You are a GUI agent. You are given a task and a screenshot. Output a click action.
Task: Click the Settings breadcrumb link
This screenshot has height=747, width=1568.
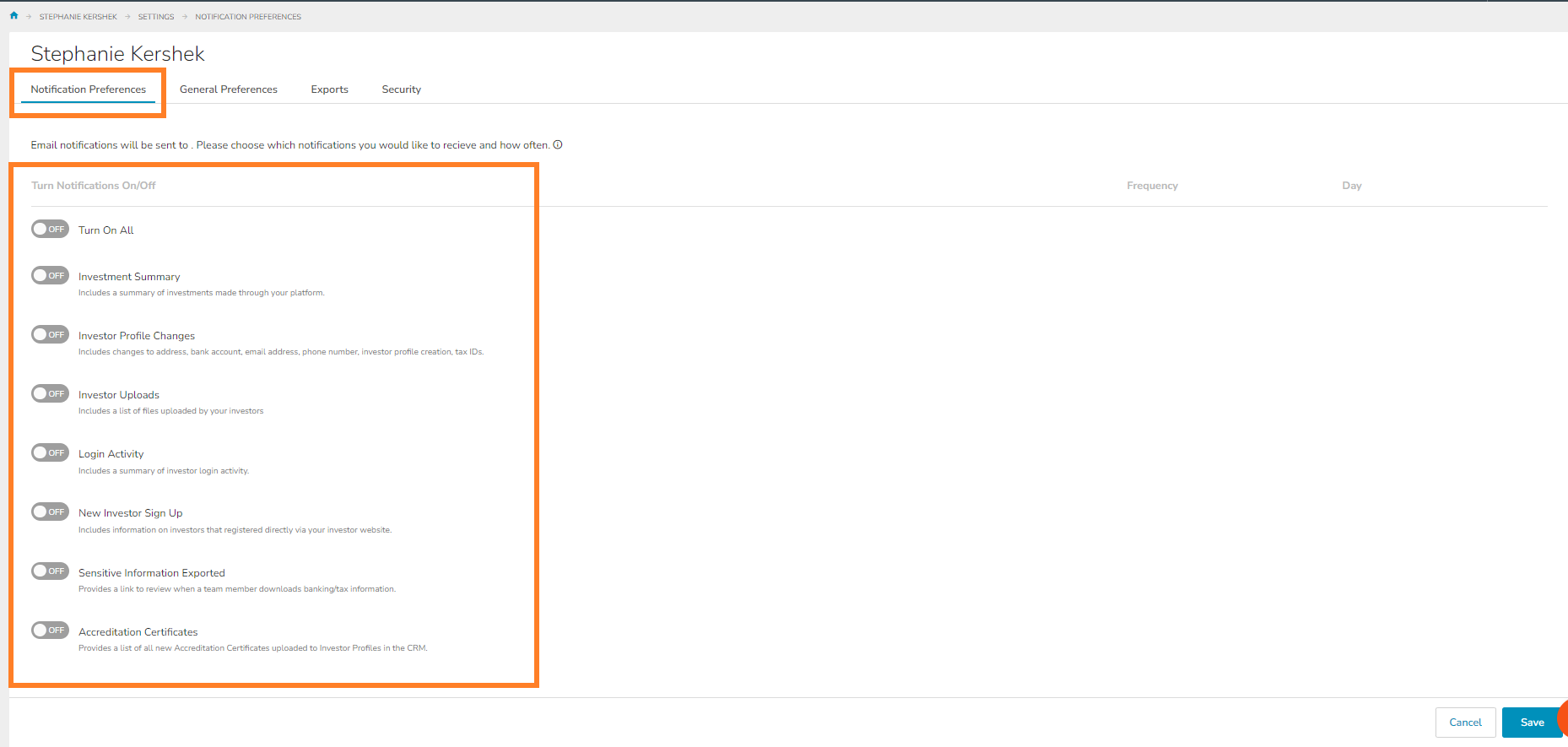click(156, 17)
